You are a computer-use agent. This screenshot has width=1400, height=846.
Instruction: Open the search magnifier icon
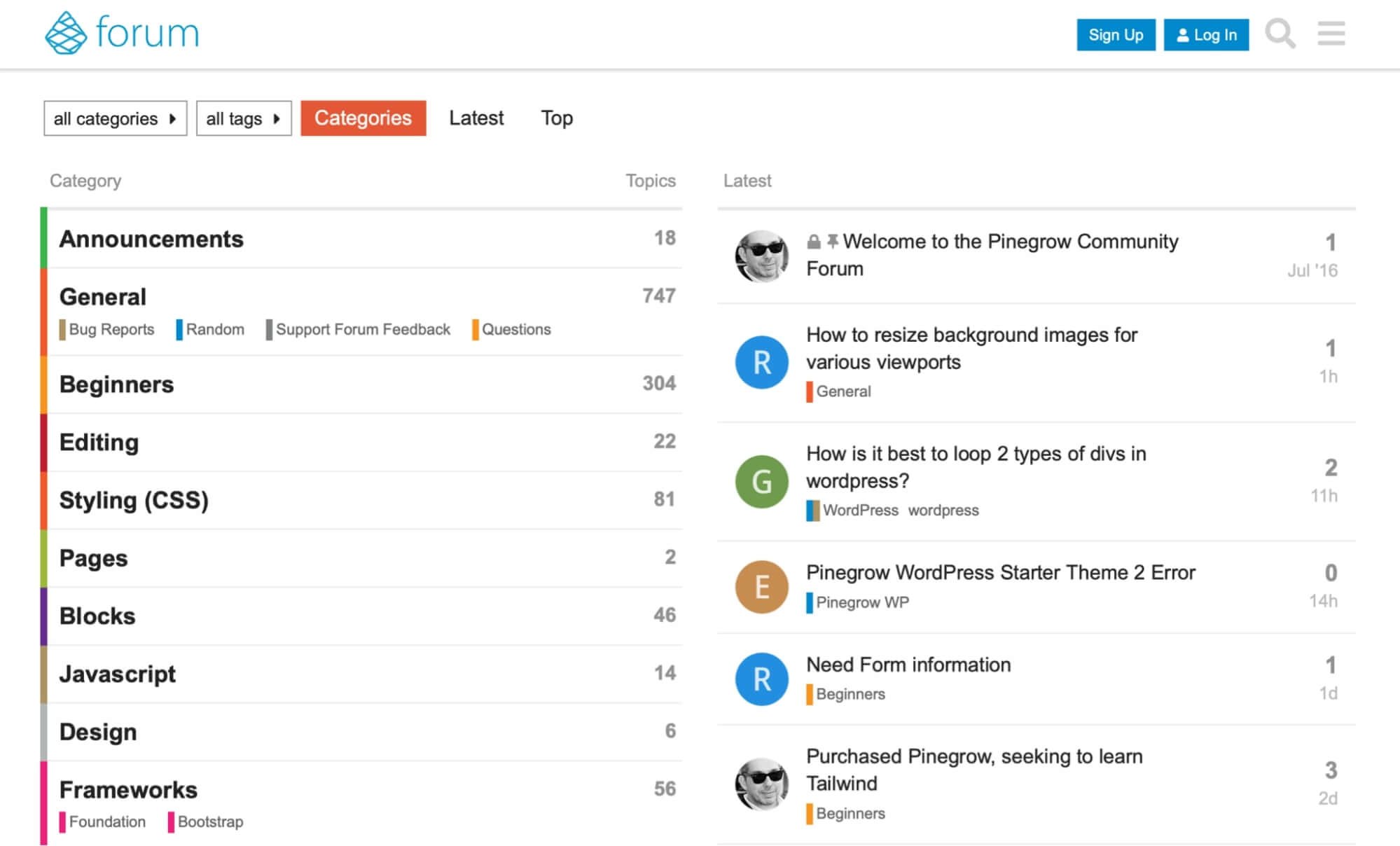pyautogui.click(x=1280, y=34)
